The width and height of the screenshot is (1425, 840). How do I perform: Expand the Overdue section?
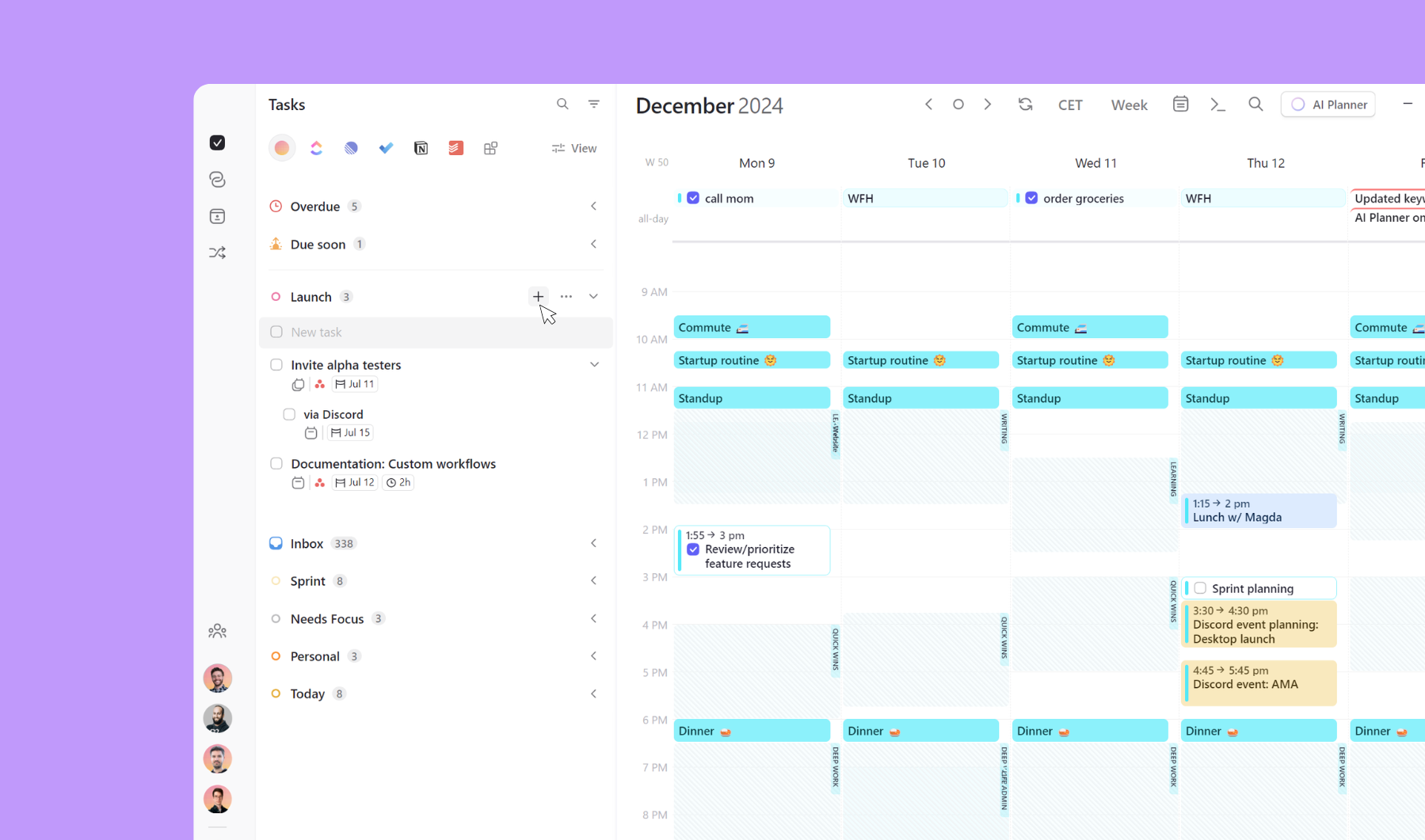[594, 206]
